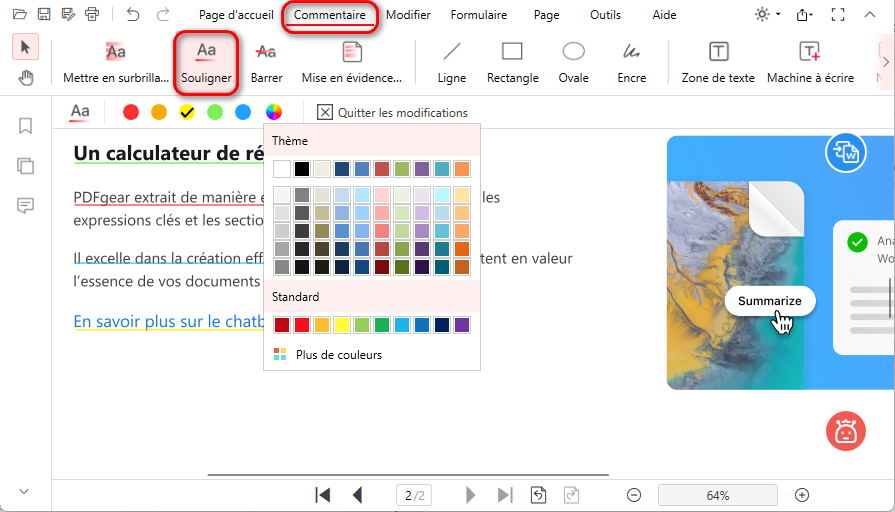895x512 pixels.
Task: Redo the last undone action
Action: pos(163,14)
